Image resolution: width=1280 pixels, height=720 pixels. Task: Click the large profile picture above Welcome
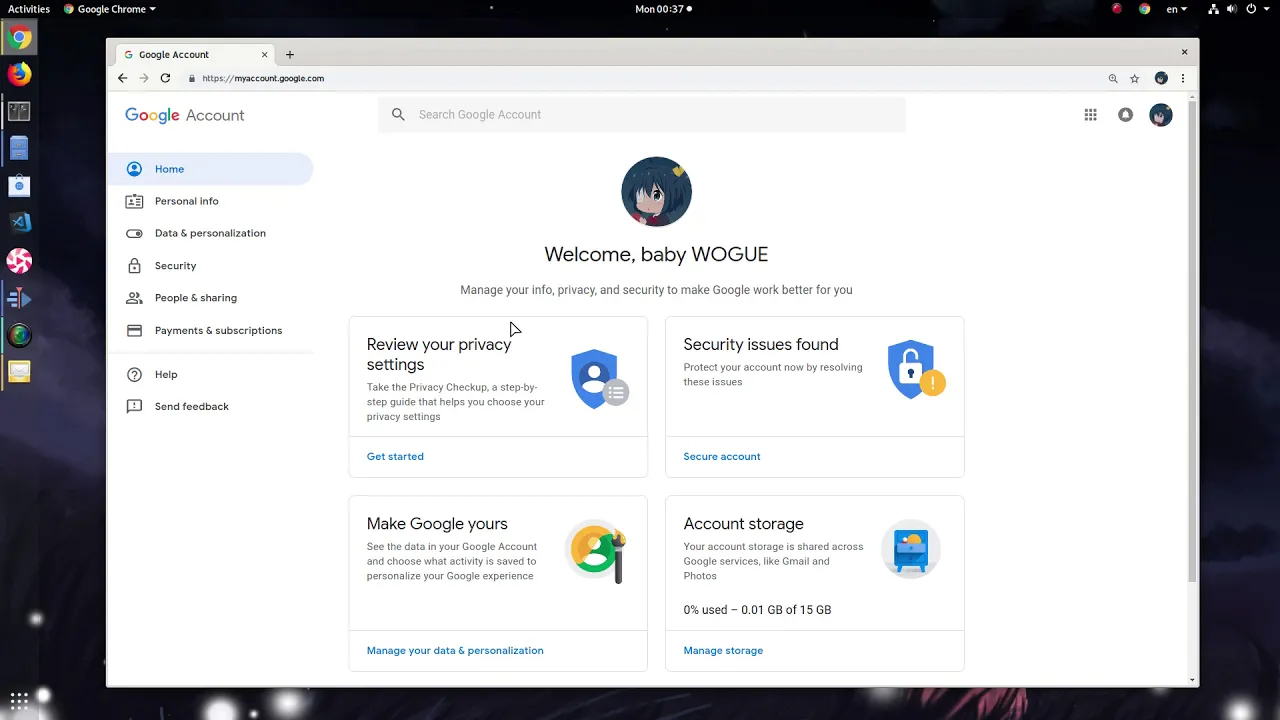coord(656,192)
